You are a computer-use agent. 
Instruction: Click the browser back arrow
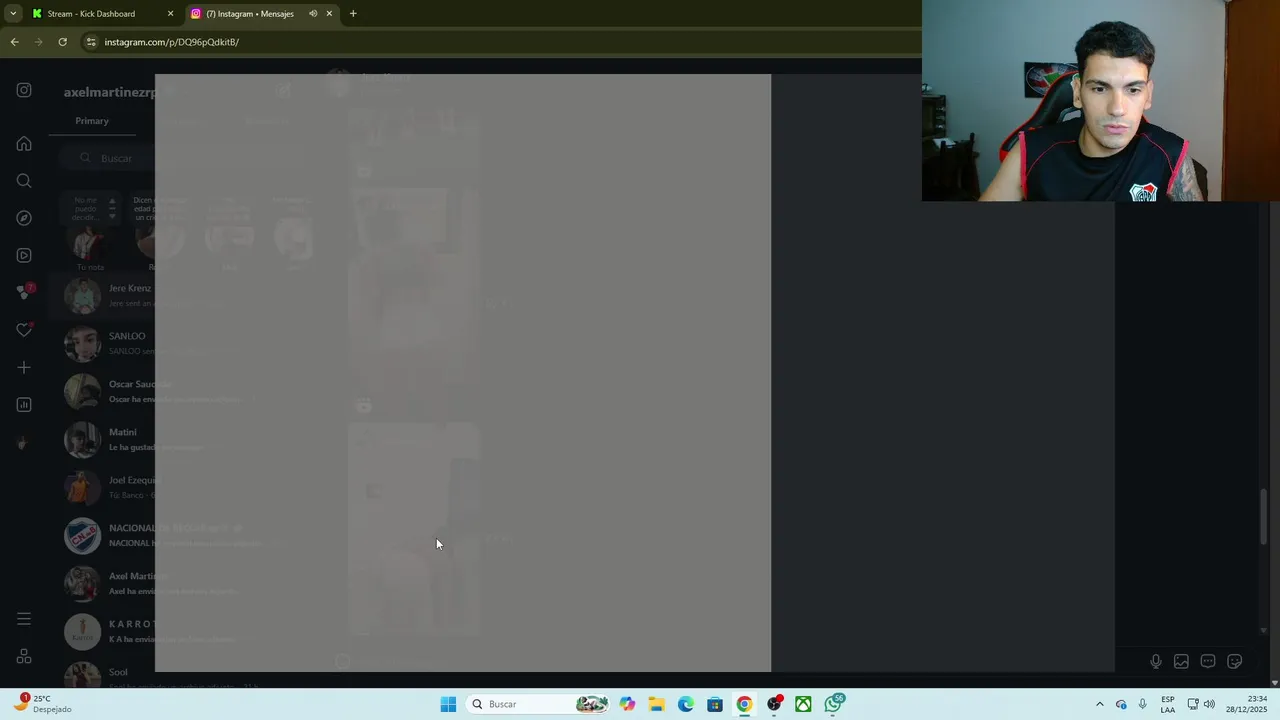[14, 42]
